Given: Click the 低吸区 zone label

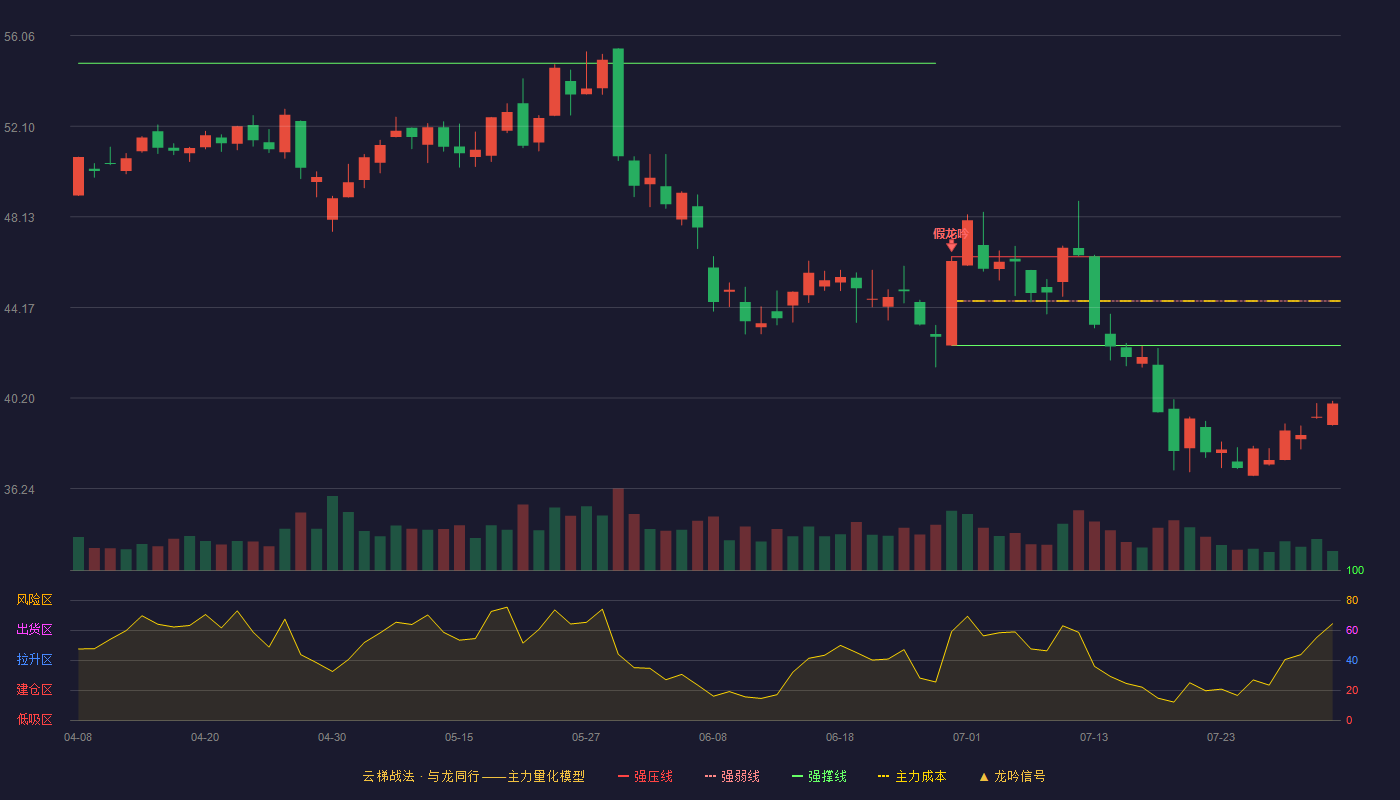Looking at the screenshot, I should (x=34, y=719).
